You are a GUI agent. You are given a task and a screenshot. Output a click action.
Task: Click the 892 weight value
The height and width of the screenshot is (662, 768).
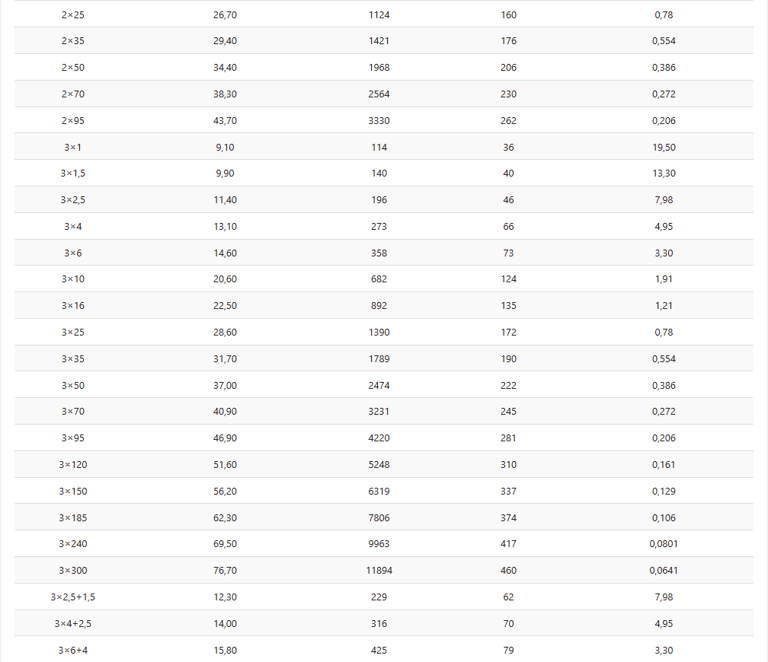tap(379, 306)
